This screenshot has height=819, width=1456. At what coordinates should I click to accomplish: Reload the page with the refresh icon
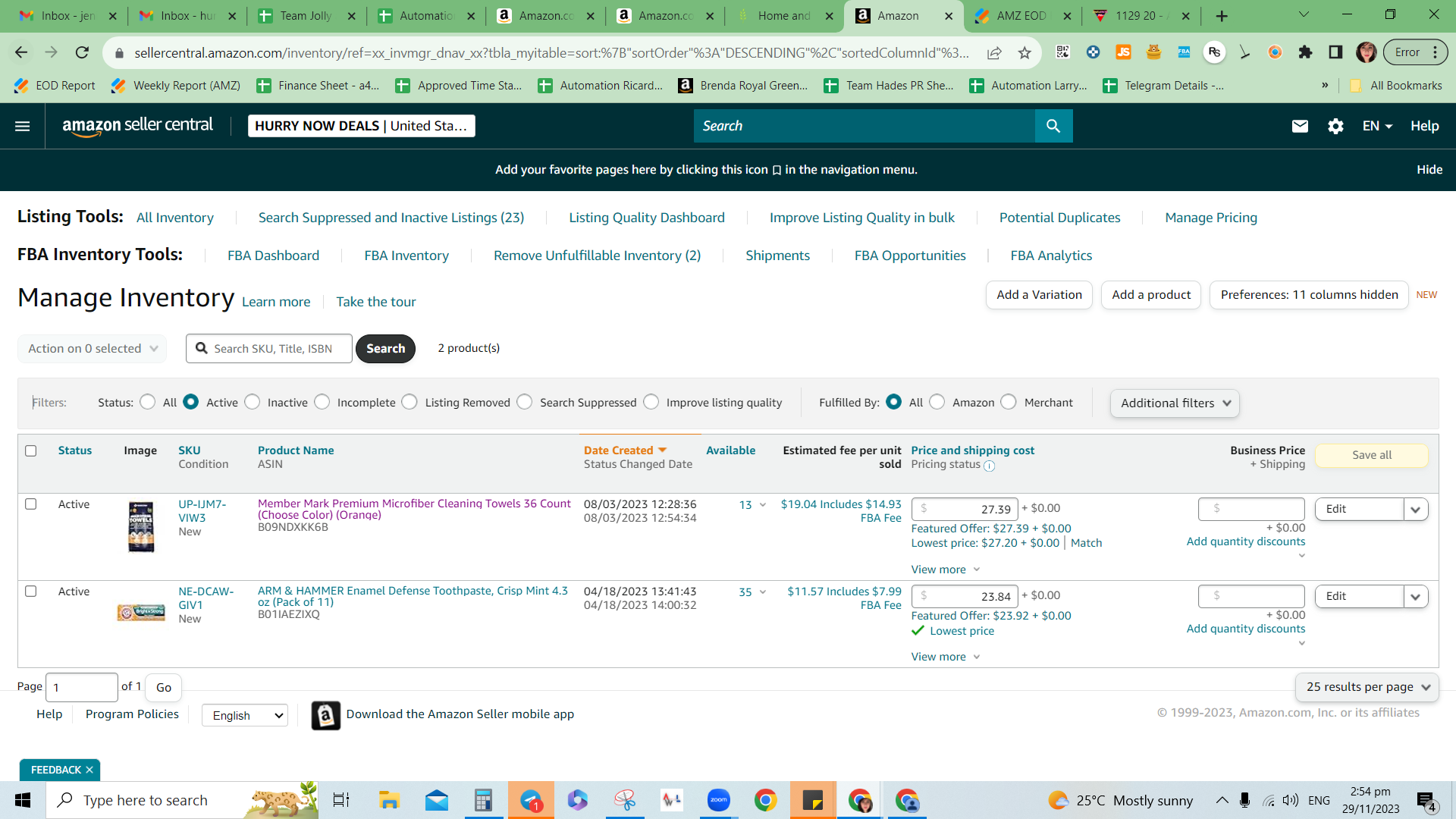(82, 52)
